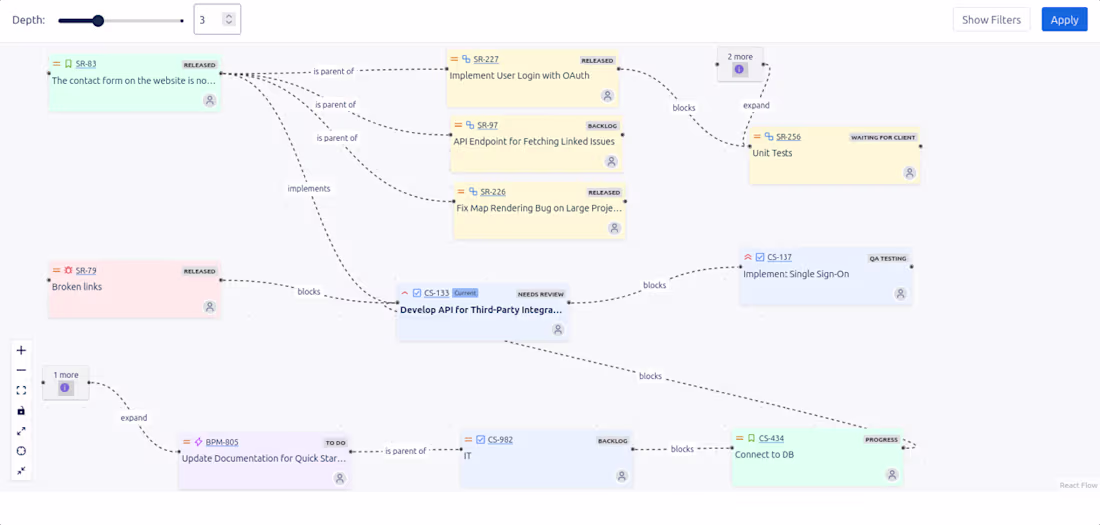Click the 'PROGRESS' status on CS-434
This screenshot has width=1100, height=525.
pos(882,439)
